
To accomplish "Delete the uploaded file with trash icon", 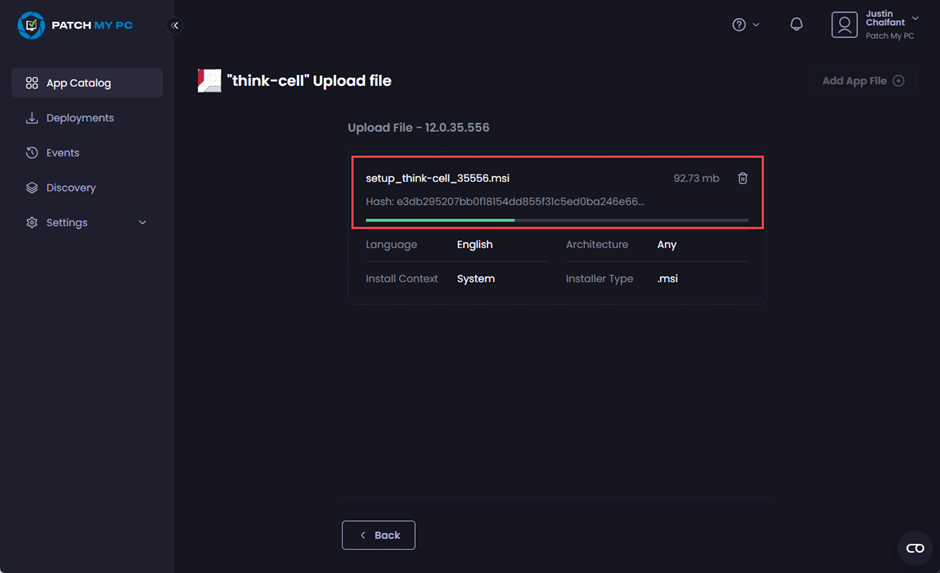I will [x=742, y=178].
